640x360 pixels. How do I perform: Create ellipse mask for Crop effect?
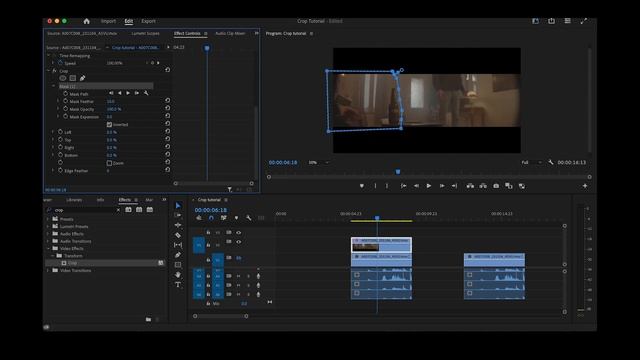coord(62,78)
